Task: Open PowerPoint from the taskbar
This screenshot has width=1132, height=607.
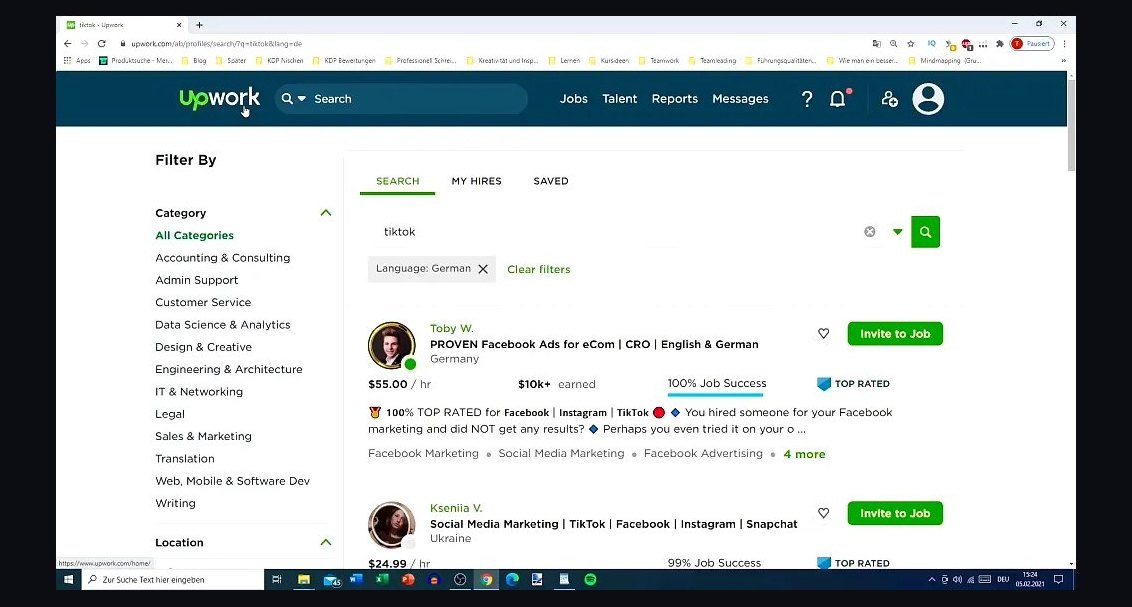Action: click(x=408, y=580)
